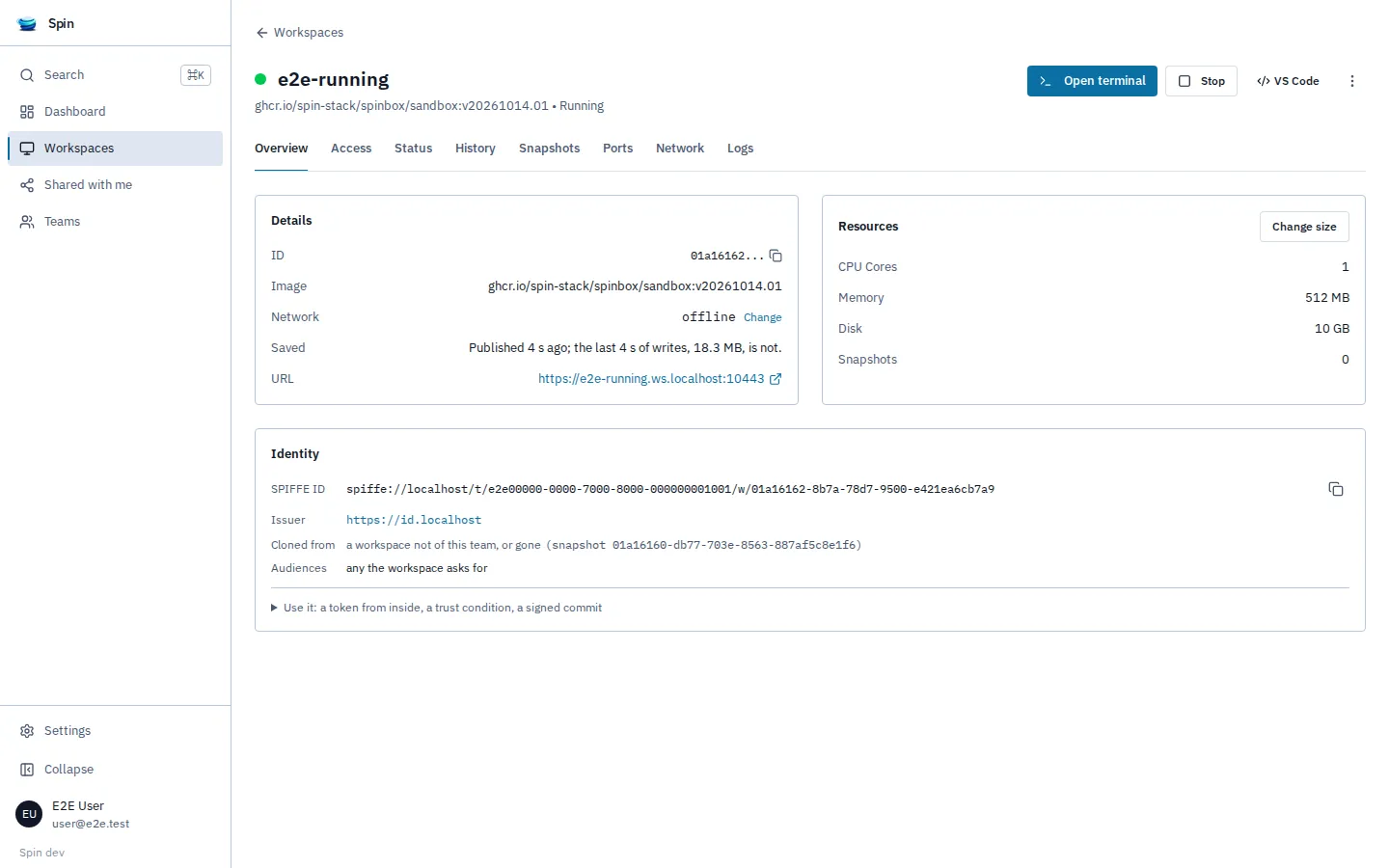Open the workspace URL external link icon
The image size is (1389, 868).
tap(776, 379)
